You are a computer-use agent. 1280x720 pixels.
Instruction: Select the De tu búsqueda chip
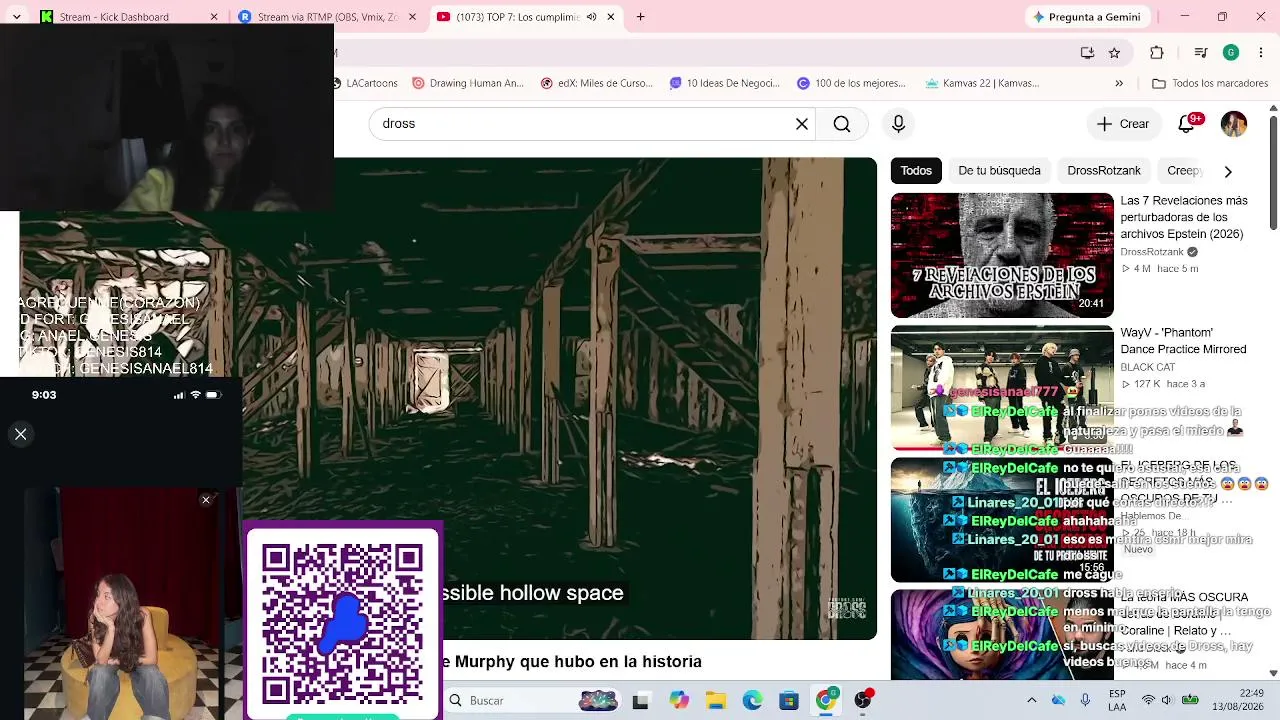point(1000,171)
